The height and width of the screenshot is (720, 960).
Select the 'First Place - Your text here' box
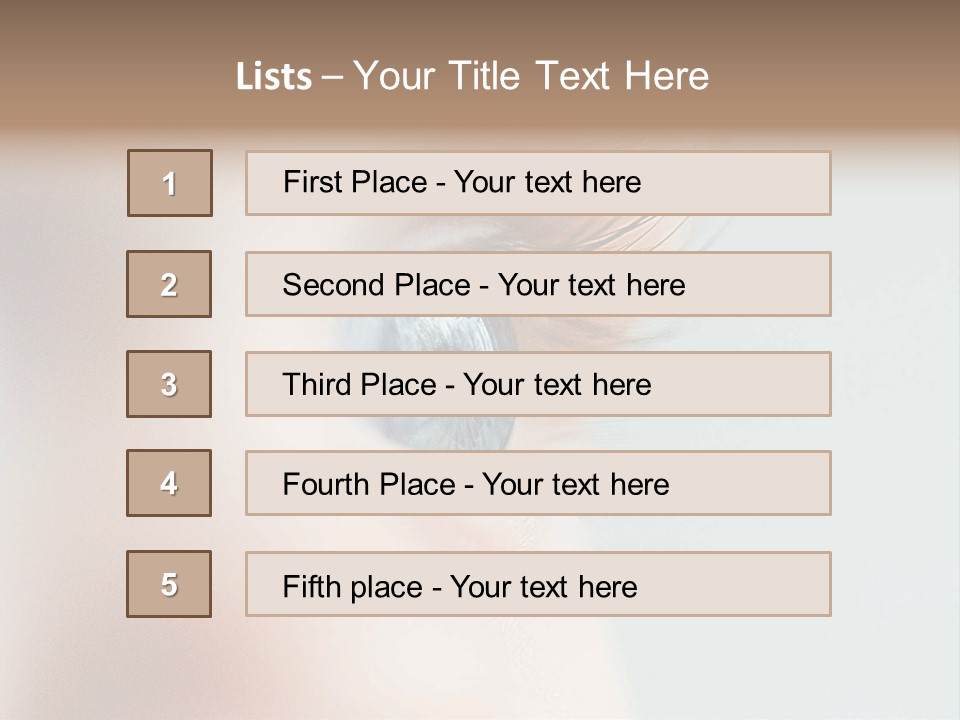click(538, 183)
